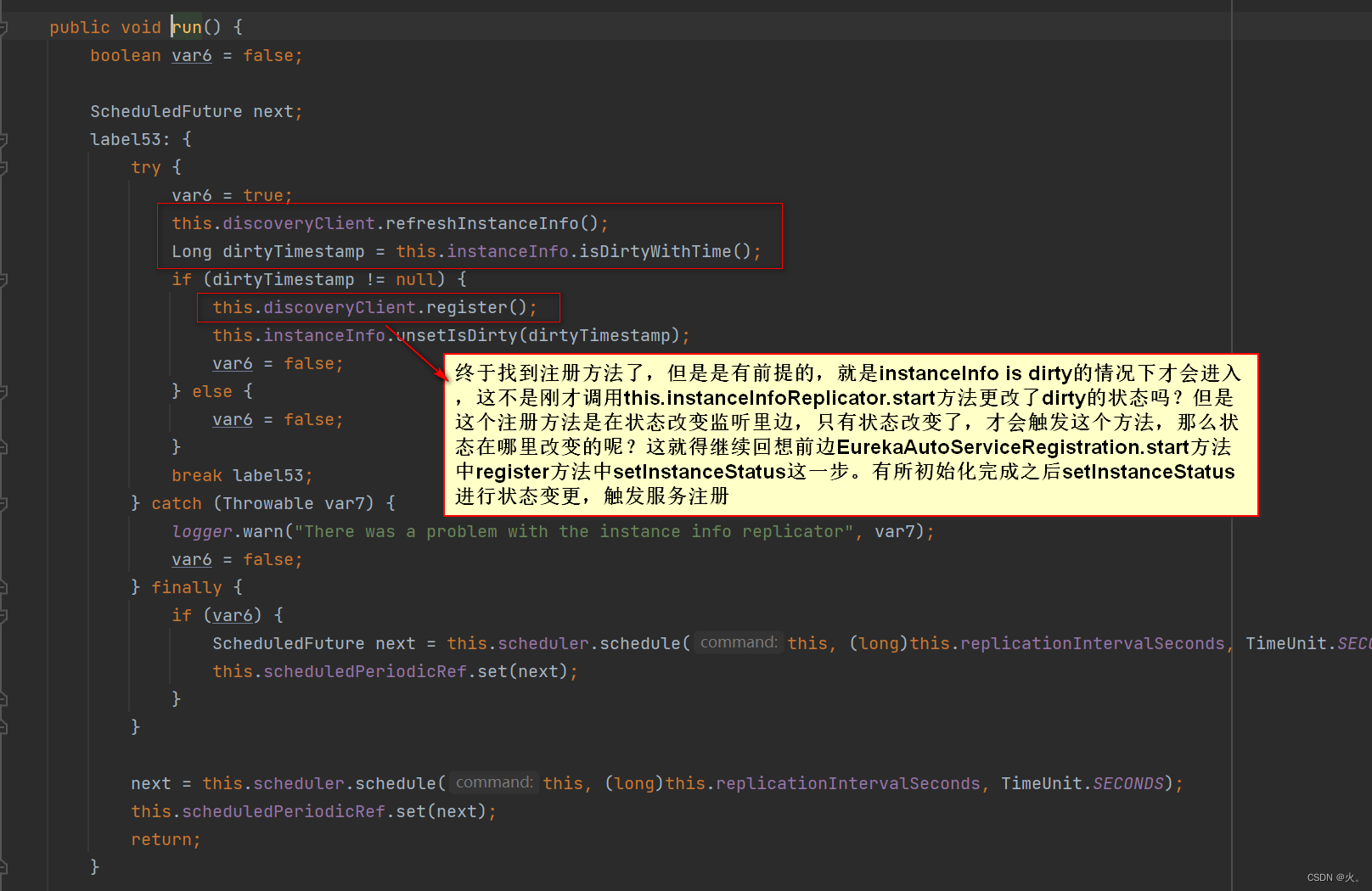Collapse the fold marker on the else line
This screenshot has height=891, width=1372.
pos(3,392)
